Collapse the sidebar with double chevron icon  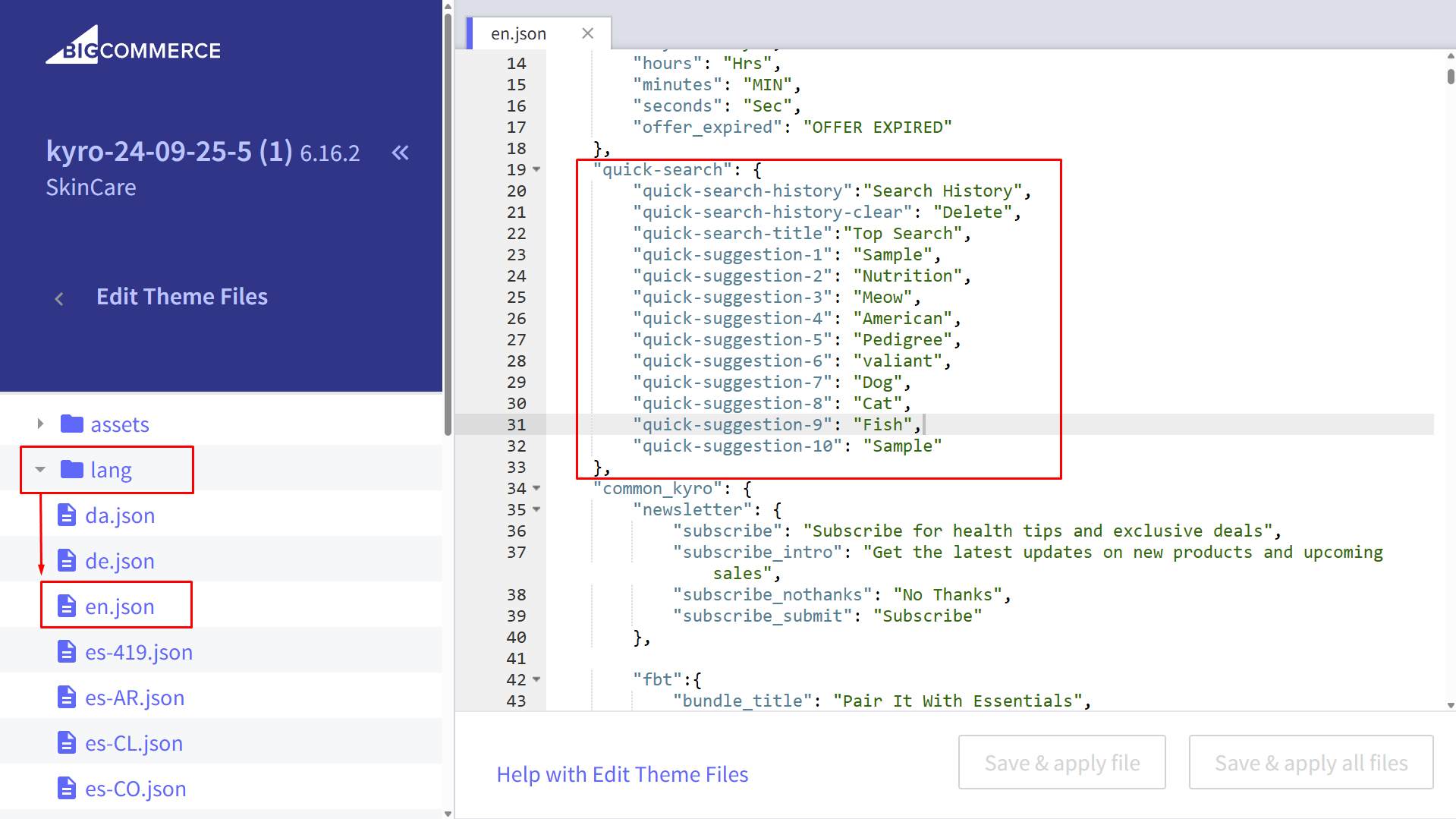click(400, 153)
